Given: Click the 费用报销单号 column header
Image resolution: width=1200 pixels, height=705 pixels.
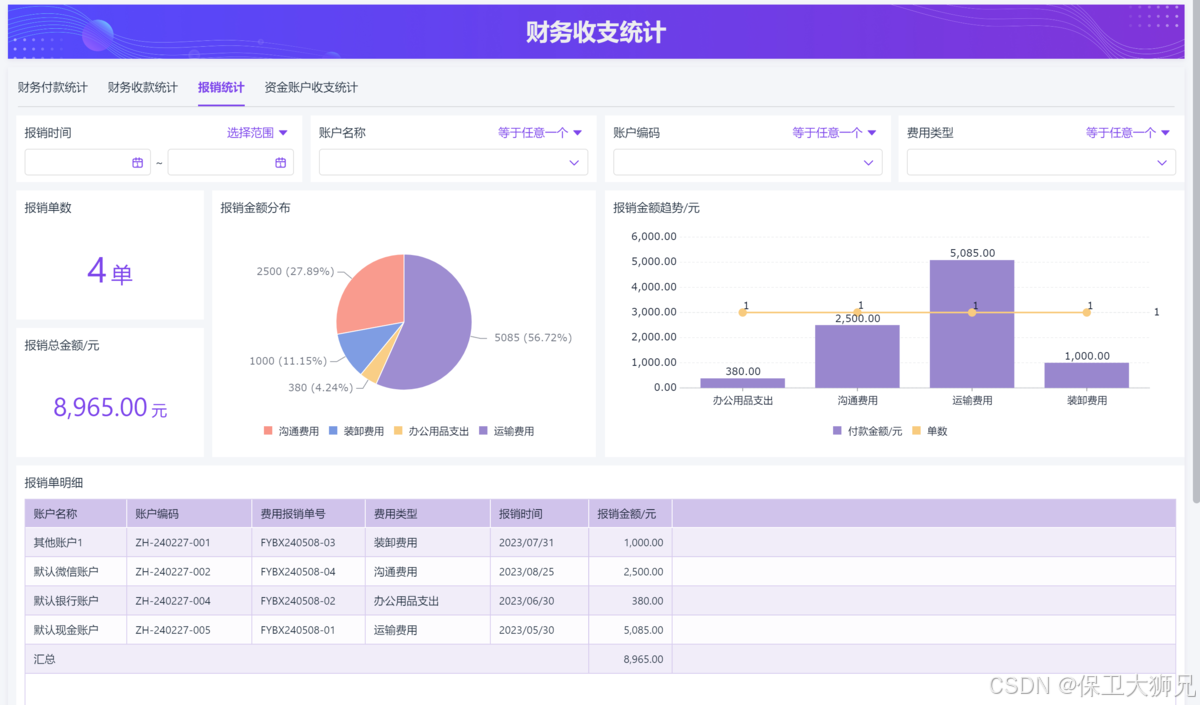Looking at the screenshot, I should [309, 514].
